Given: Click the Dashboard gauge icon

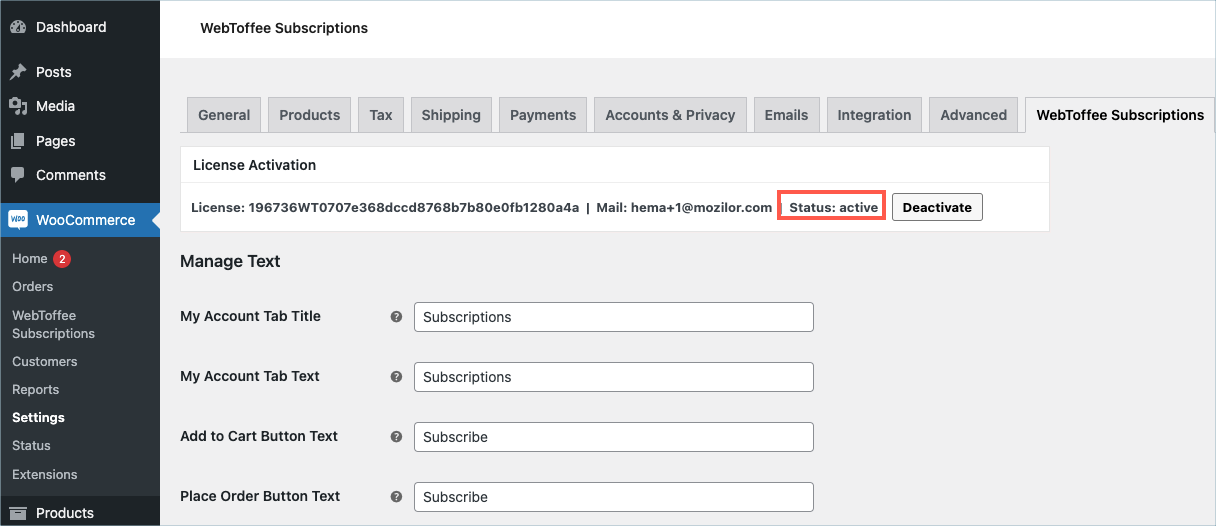Looking at the screenshot, I should (18, 27).
